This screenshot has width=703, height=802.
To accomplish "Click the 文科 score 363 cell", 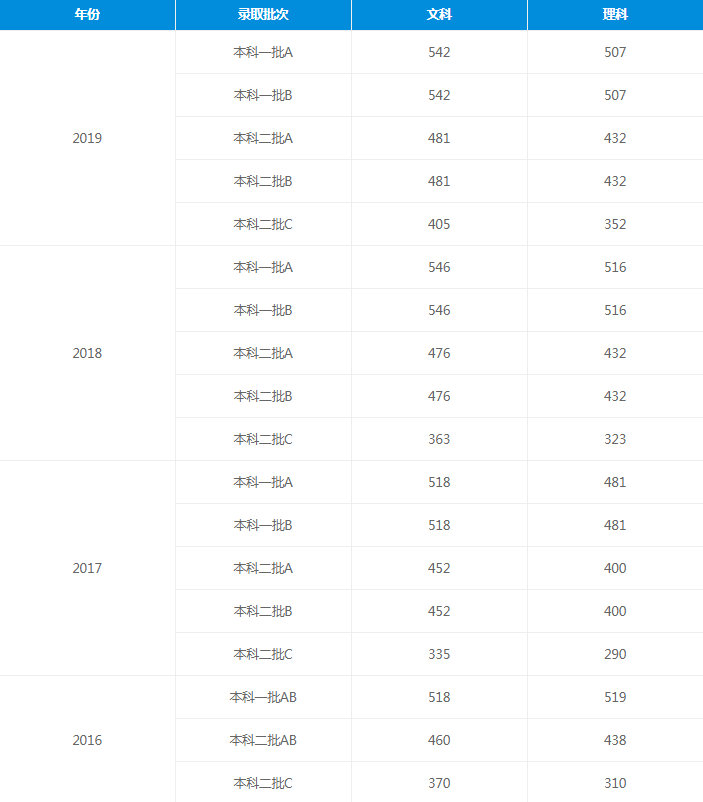I will [x=439, y=439].
